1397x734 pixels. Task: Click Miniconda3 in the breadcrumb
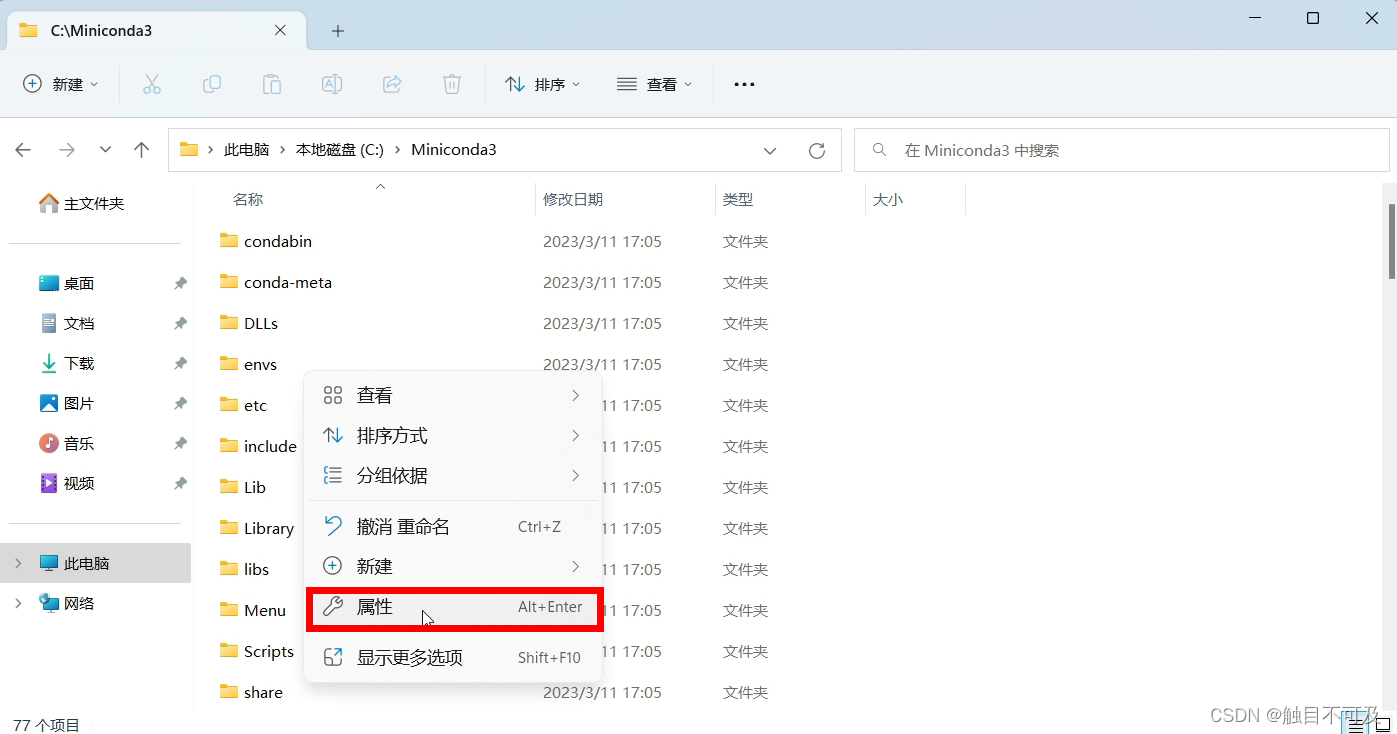pos(454,150)
